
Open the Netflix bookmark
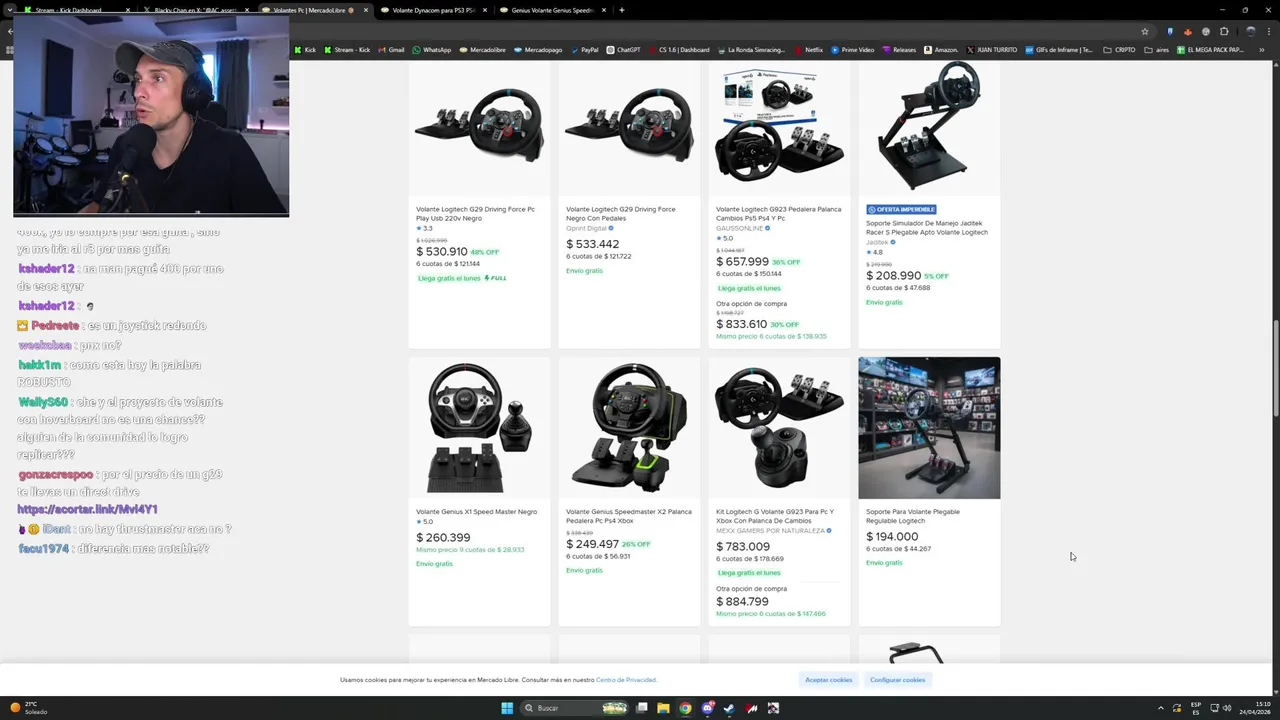pos(808,50)
